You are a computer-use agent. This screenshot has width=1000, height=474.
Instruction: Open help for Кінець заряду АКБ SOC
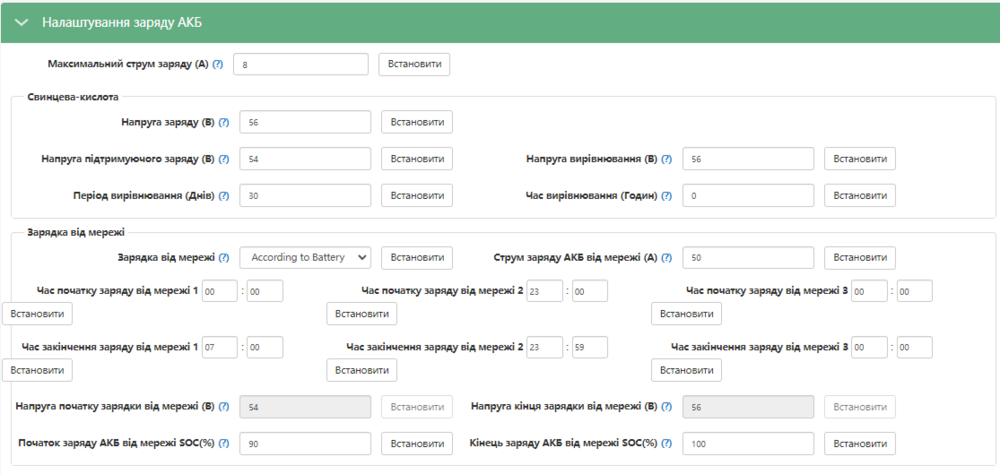pyautogui.click(x=667, y=443)
